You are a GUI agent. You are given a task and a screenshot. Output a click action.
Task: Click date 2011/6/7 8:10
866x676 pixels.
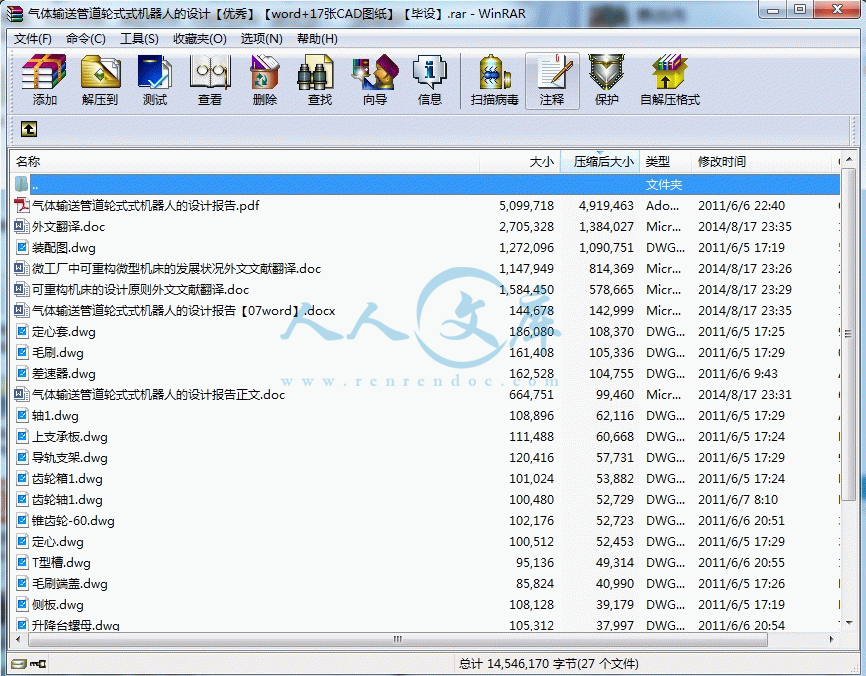(x=738, y=499)
